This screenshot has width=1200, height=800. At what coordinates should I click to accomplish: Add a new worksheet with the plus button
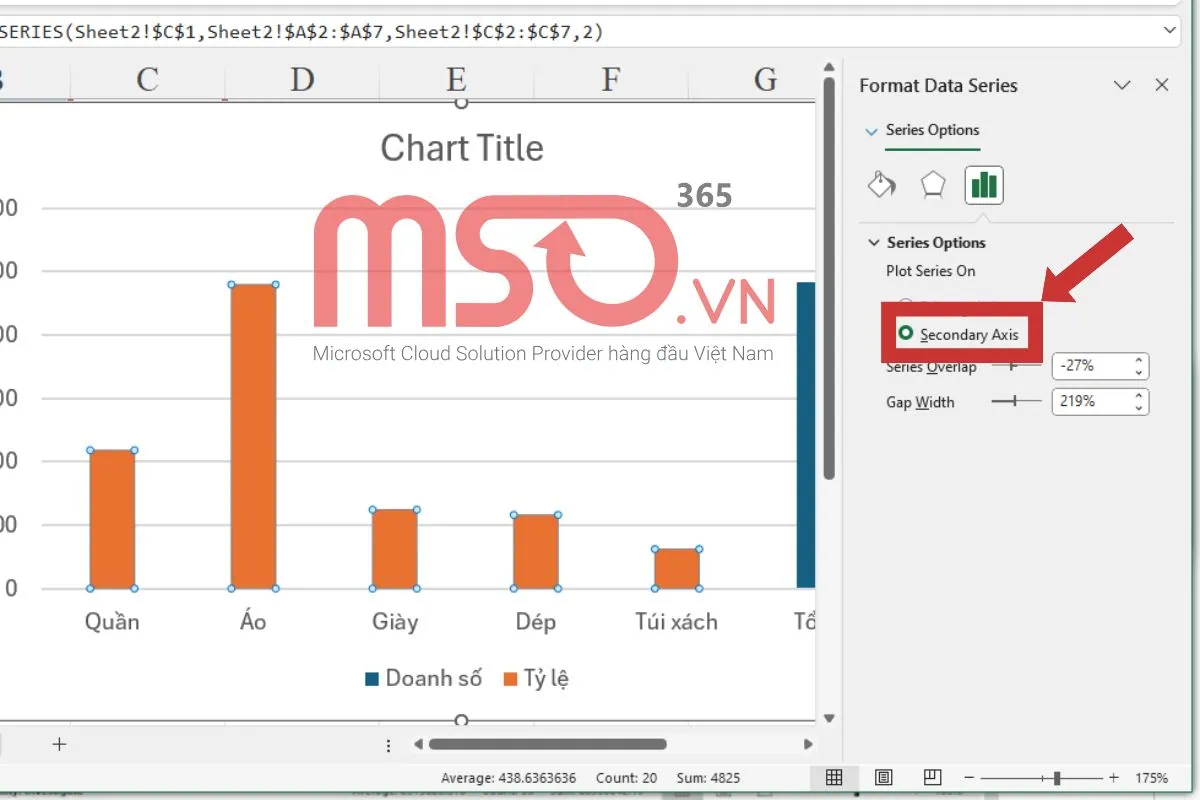pos(59,744)
